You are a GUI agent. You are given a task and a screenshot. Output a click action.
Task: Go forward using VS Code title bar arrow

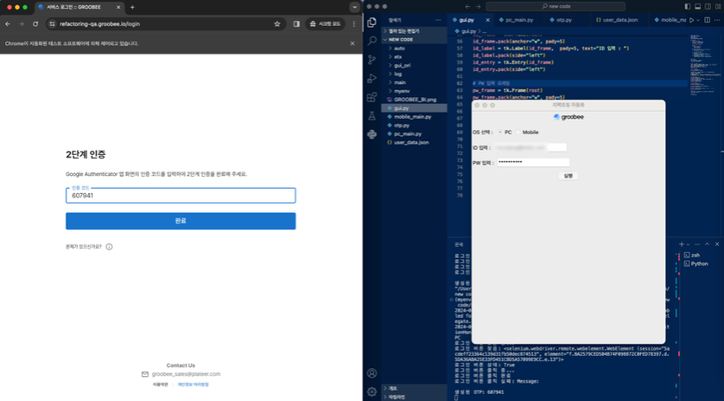478,6
